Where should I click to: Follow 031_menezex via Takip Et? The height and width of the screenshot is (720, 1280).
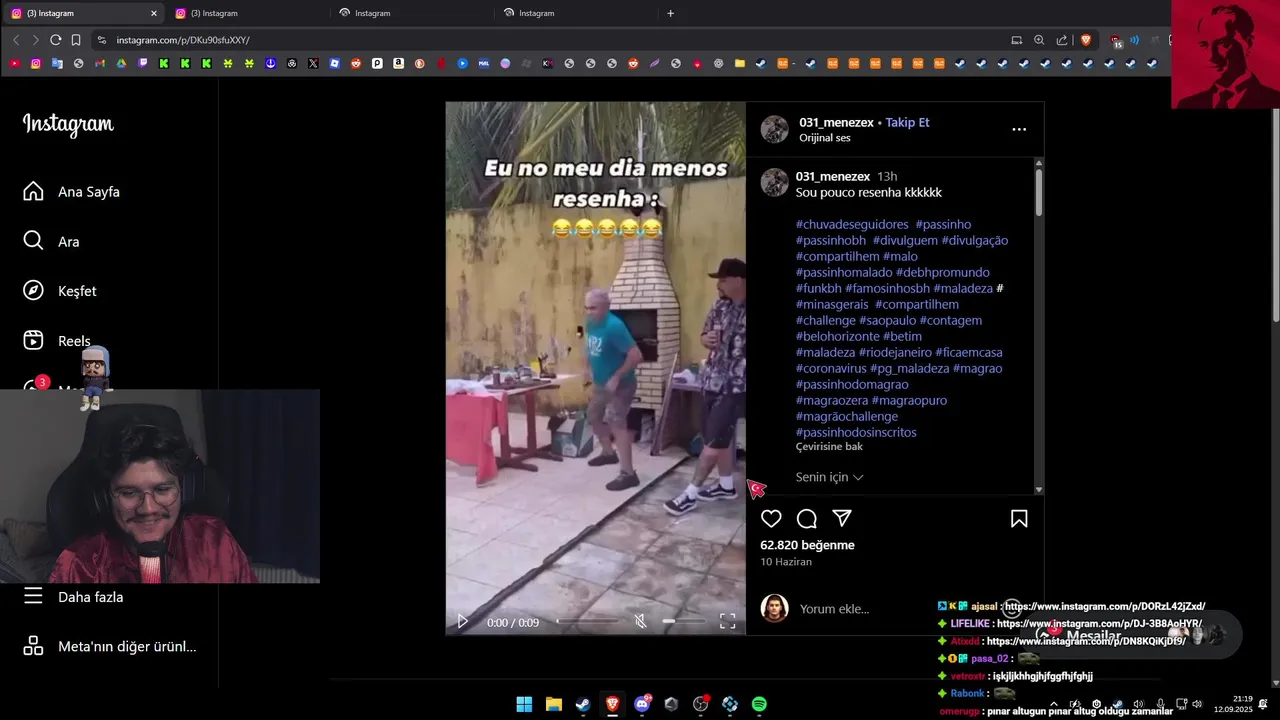click(x=907, y=122)
